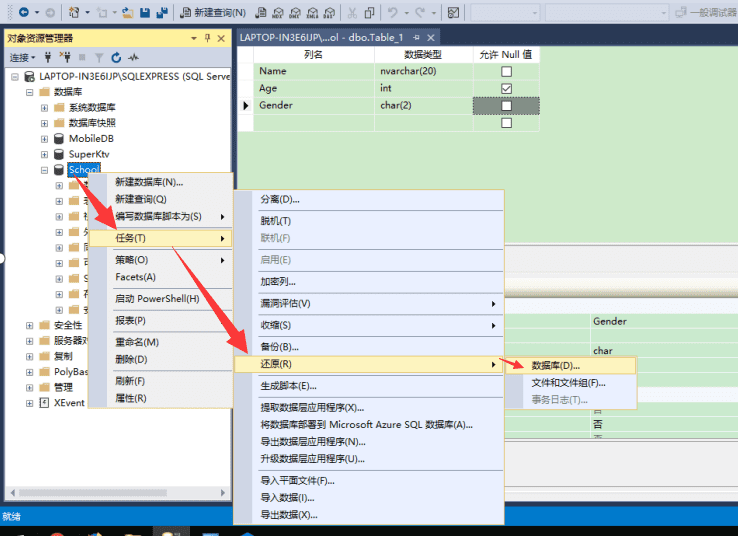Collapse the School database node

[44, 170]
